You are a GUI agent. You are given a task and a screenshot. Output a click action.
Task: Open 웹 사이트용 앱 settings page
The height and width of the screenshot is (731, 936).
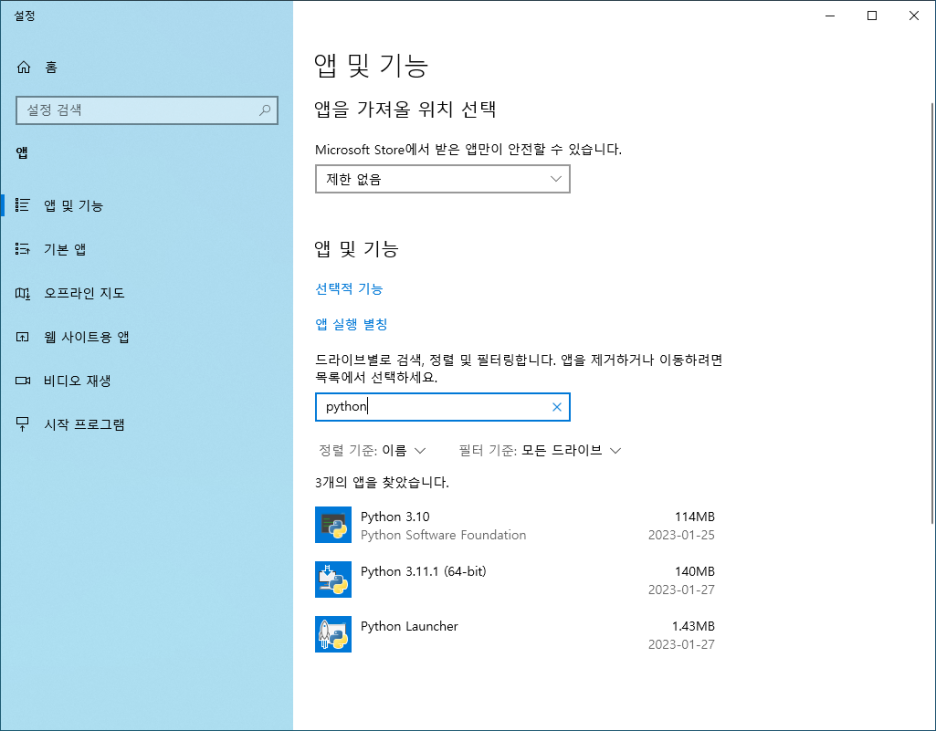pyautogui.click(x=146, y=337)
